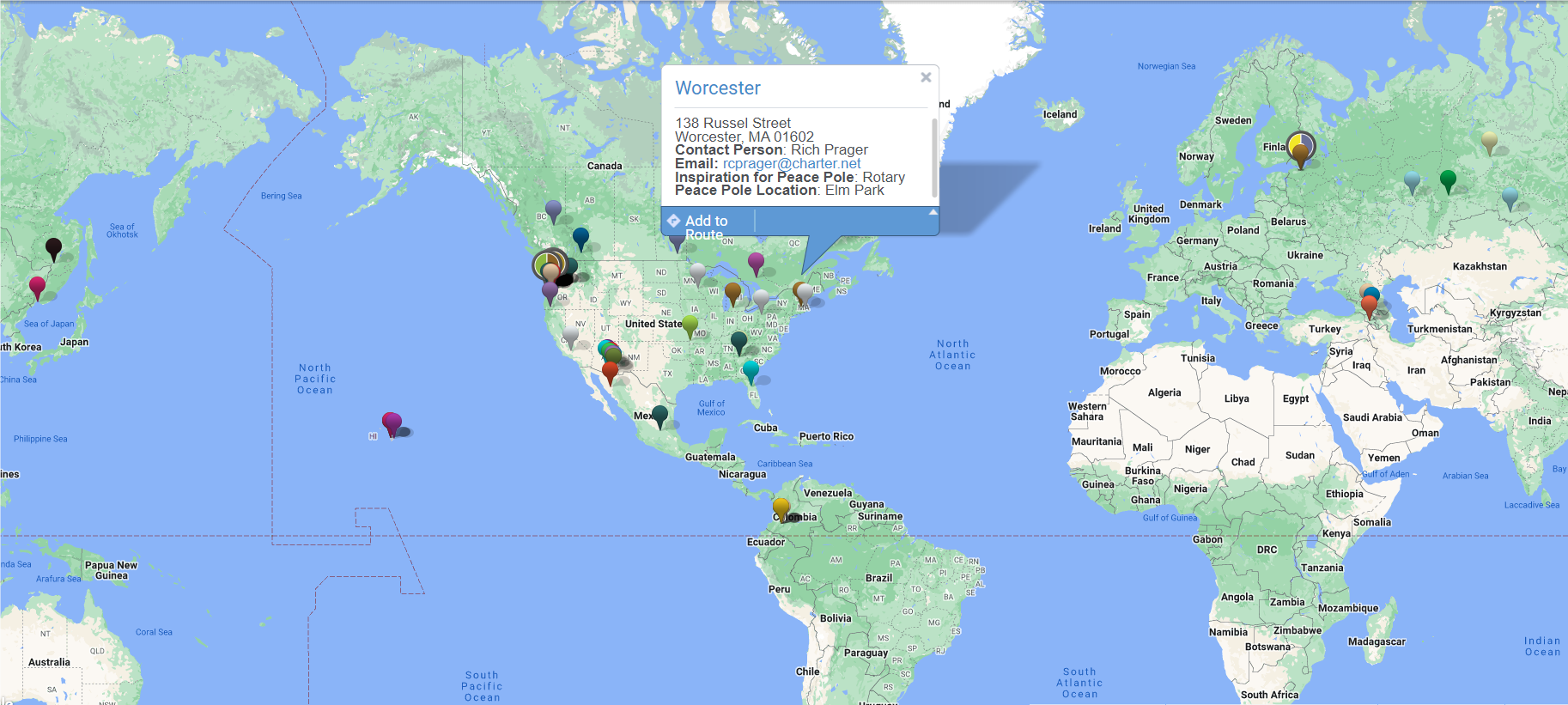Click the brown marker near Finland
This screenshot has width=1568, height=705.
pyautogui.click(x=1300, y=155)
